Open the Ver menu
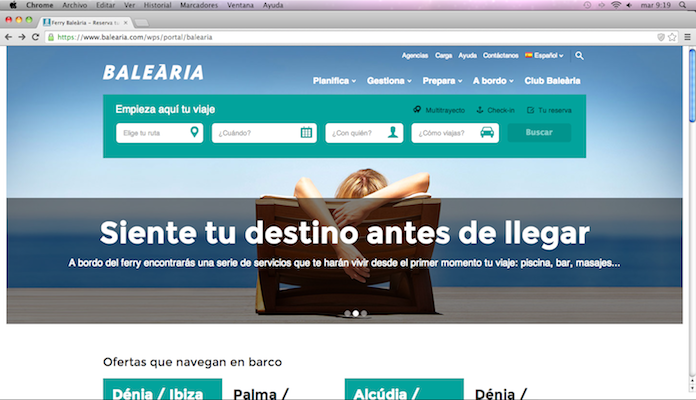Viewport: 696px width, 400px height. 130,5
